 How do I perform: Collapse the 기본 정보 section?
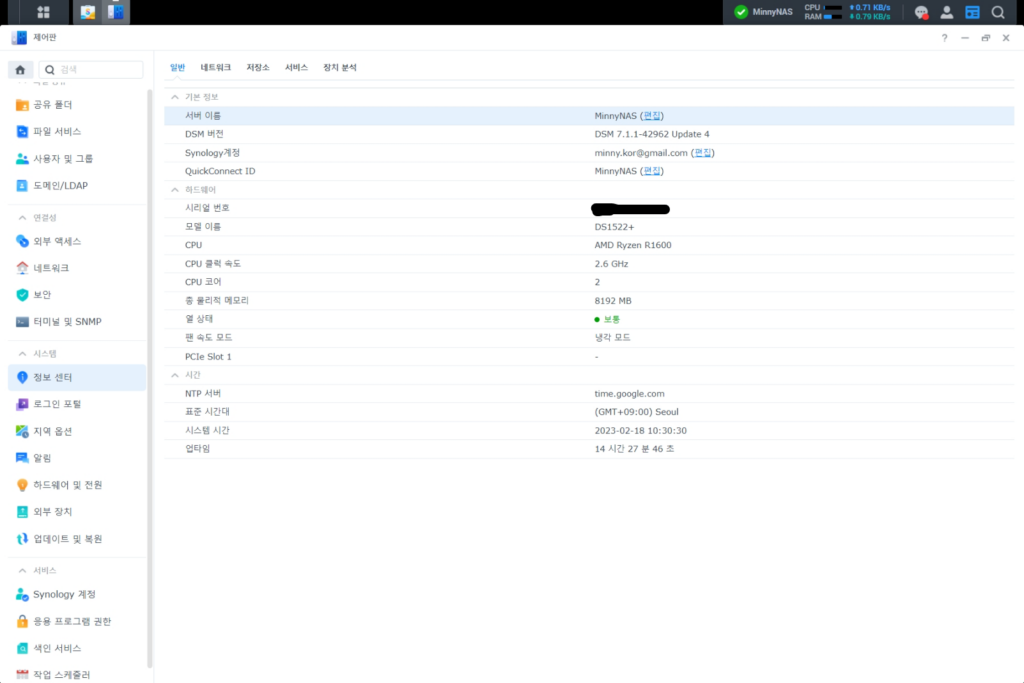coord(174,97)
